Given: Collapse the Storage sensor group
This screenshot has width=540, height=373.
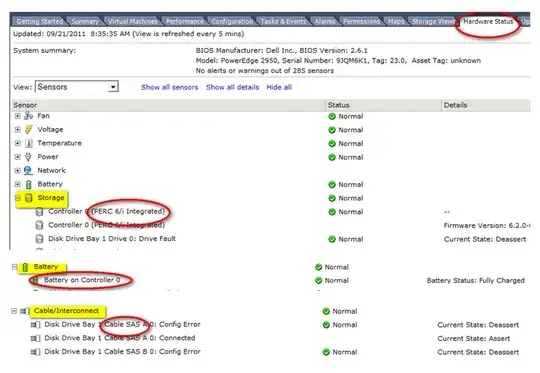Looking at the screenshot, I should 18,198.
